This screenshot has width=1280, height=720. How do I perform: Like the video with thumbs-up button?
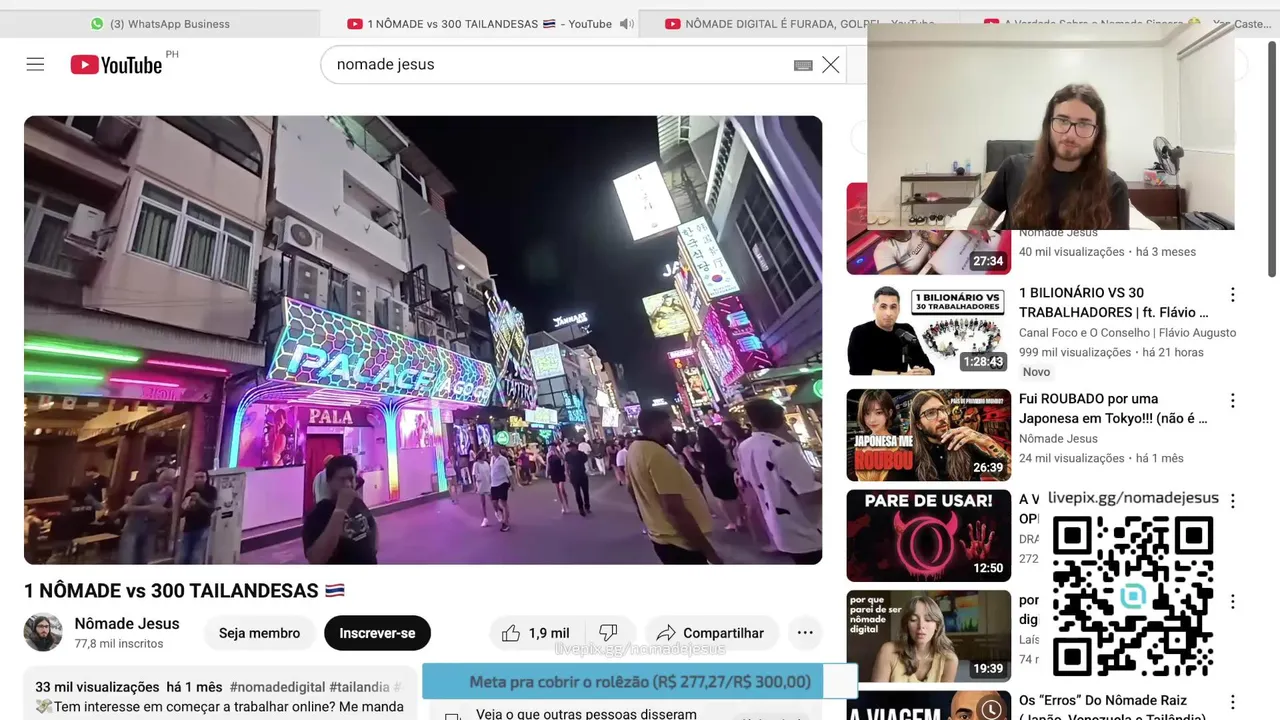pos(511,633)
